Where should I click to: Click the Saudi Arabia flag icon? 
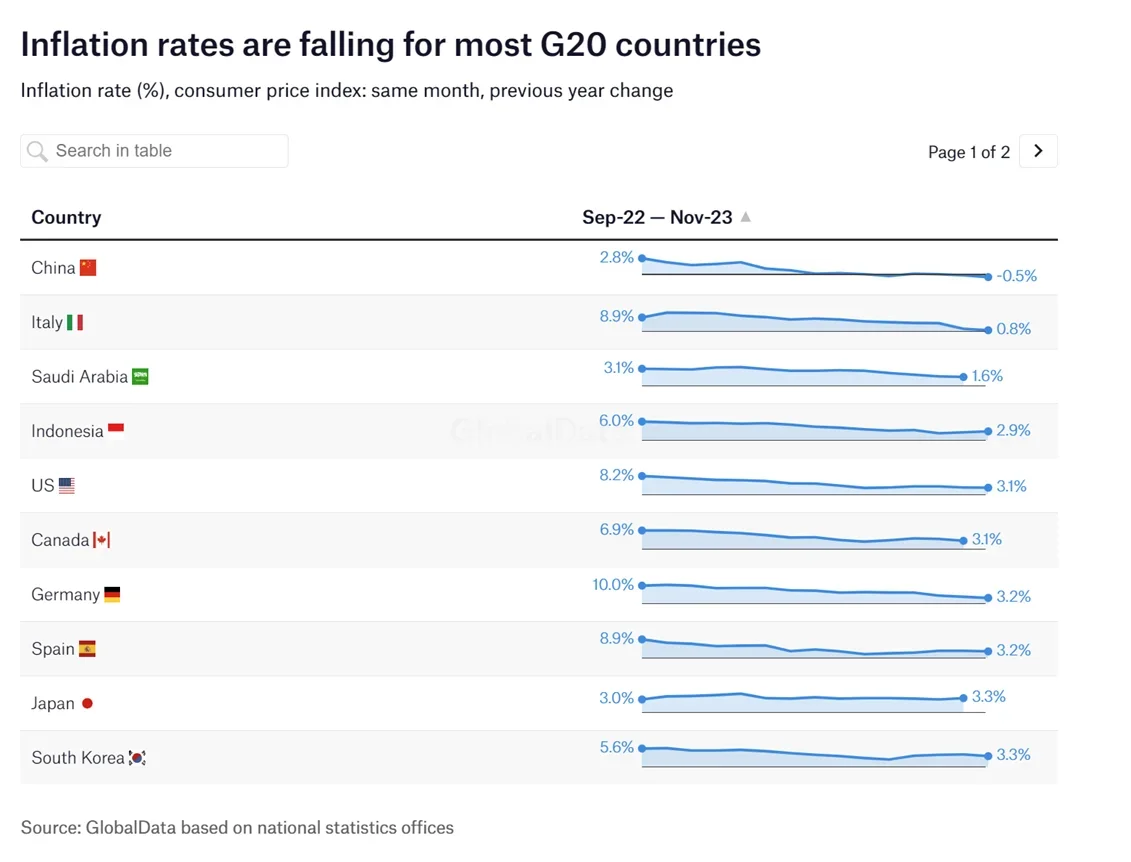click(140, 377)
